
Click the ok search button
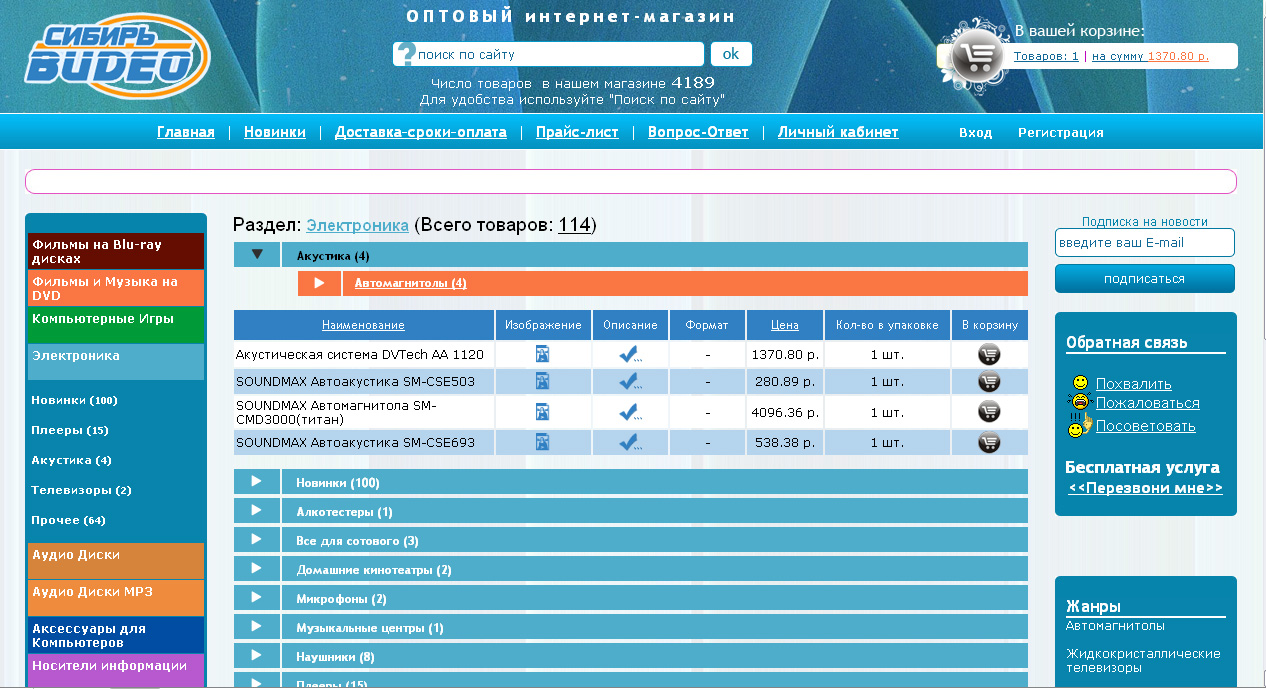click(x=731, y=54)
